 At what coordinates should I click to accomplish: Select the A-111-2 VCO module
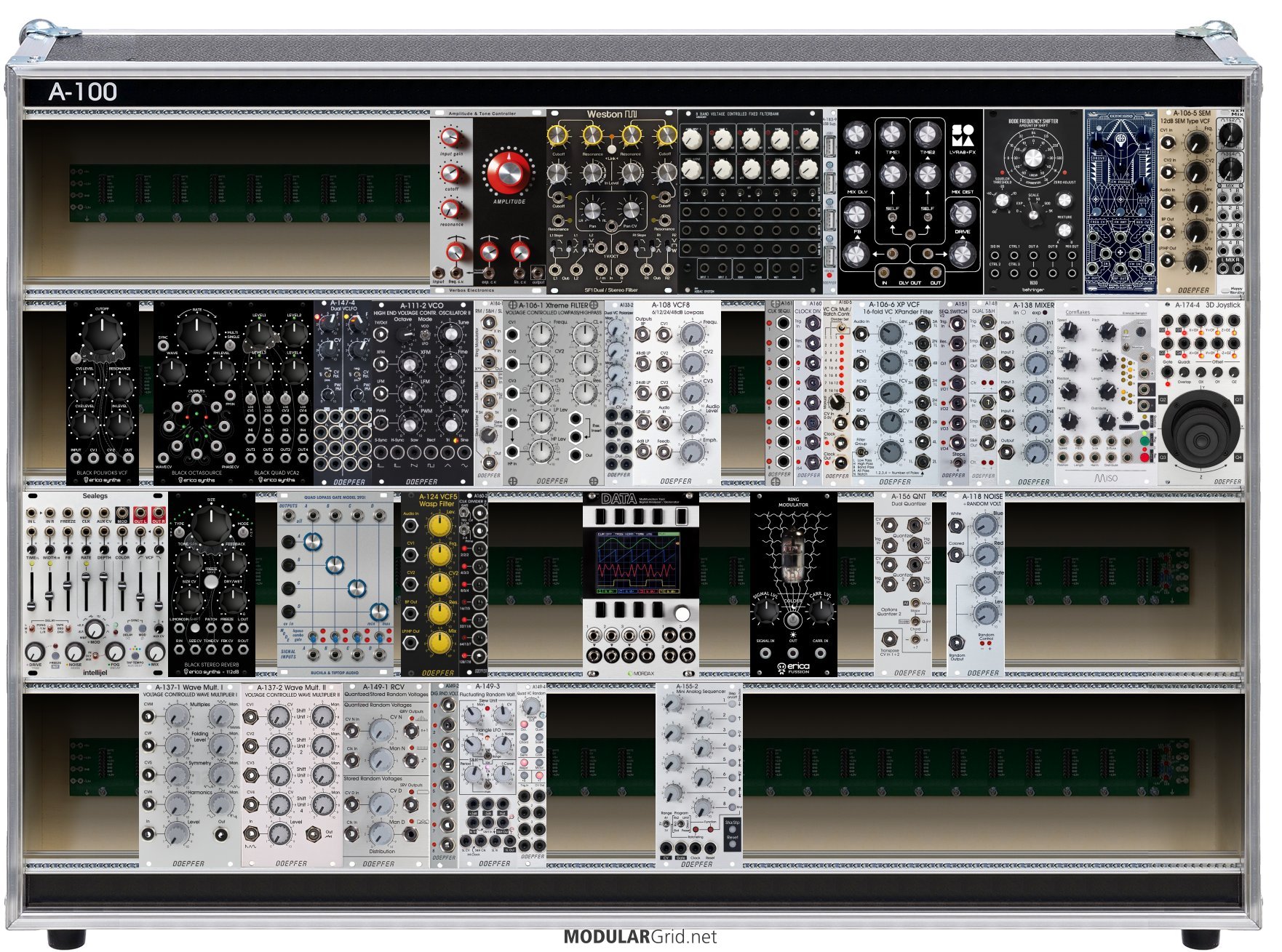pyautogui.click(x=423, y=393)
